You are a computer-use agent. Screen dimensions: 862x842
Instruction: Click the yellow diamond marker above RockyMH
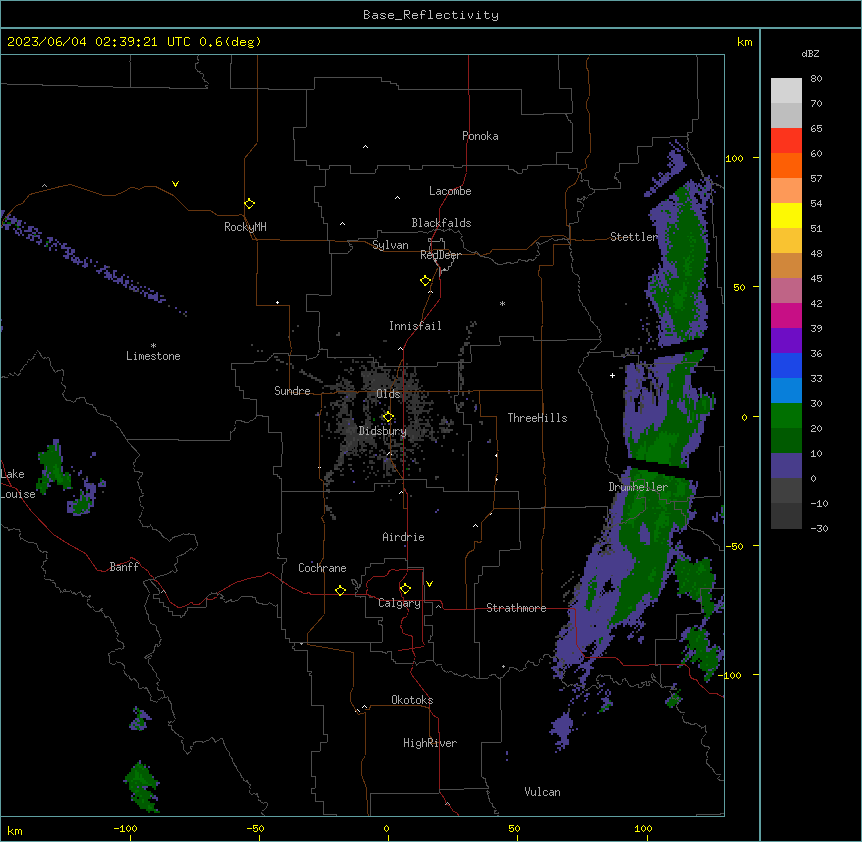pos(249,203)
